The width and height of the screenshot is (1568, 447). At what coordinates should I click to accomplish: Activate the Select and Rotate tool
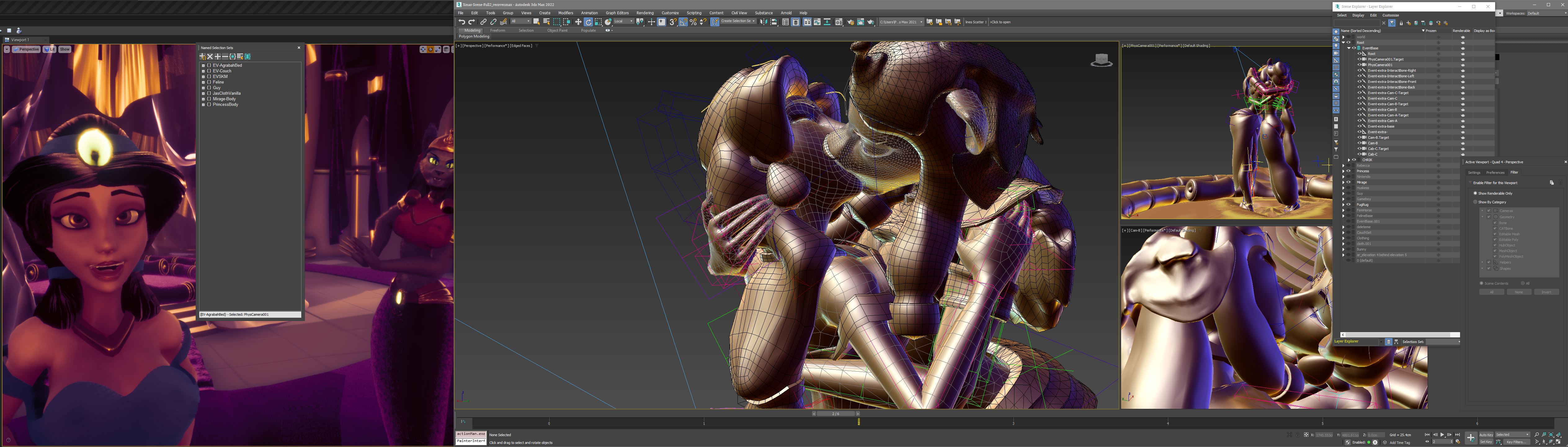589,22
